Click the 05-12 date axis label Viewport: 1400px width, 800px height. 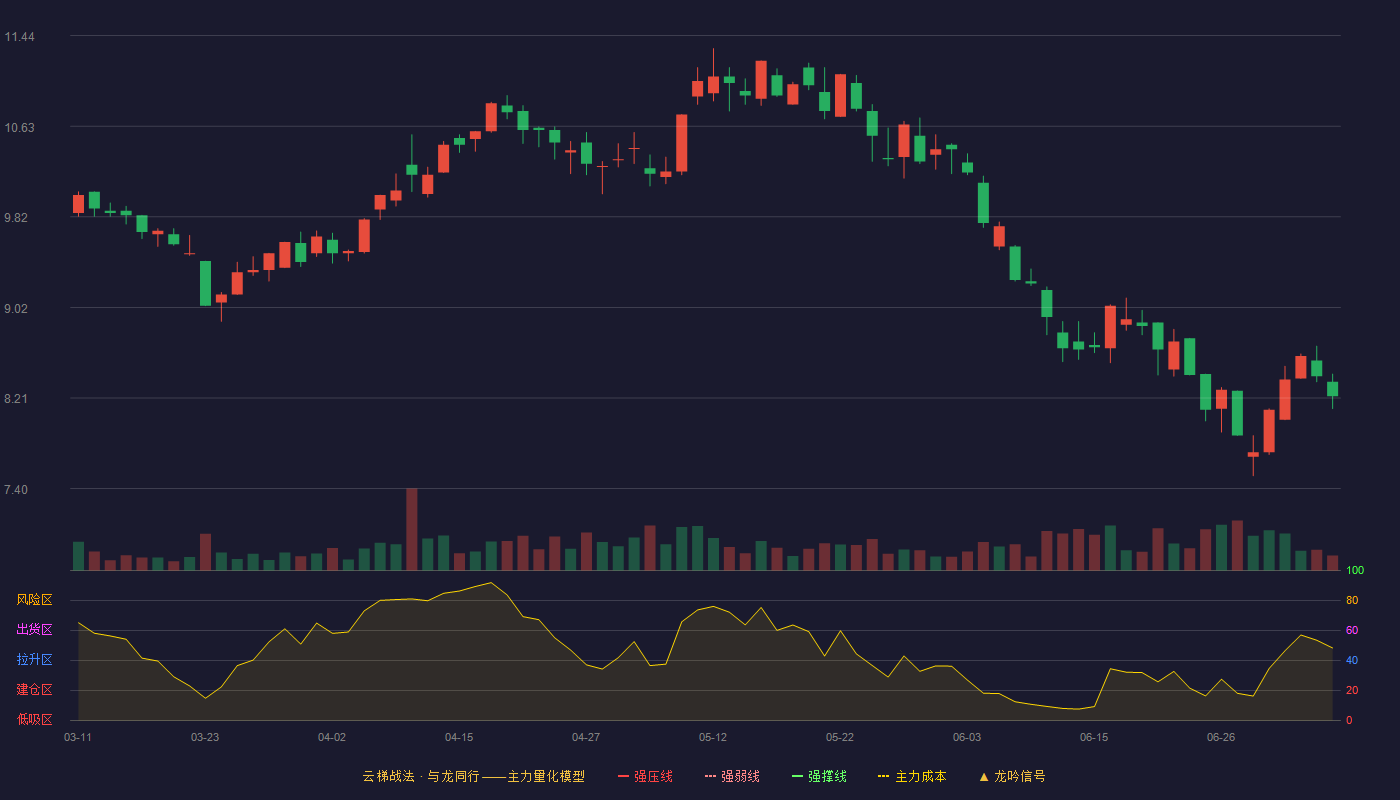coord(713,737)
